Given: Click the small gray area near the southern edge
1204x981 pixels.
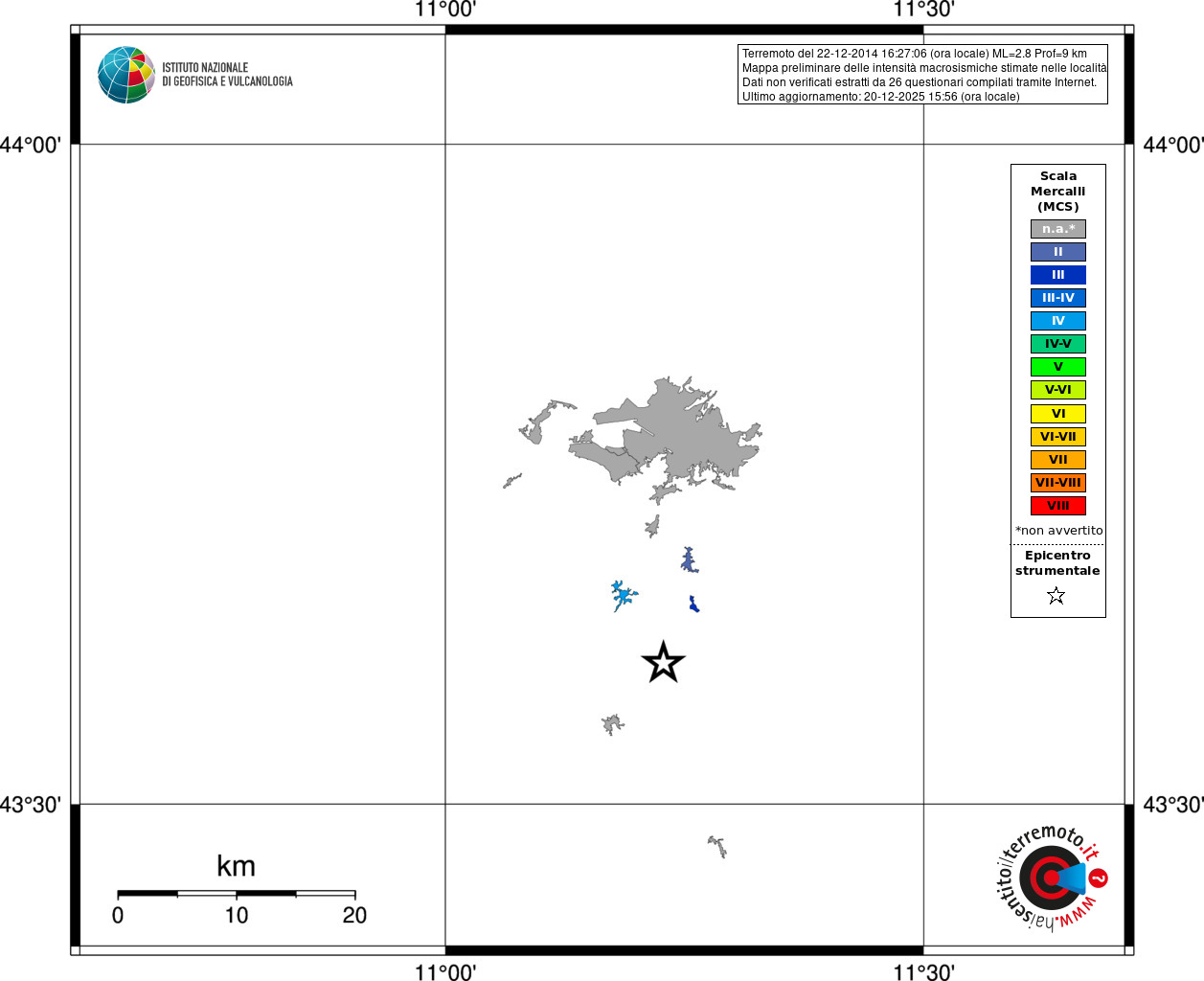Looking at the screenshot, I should pos(717,846).
